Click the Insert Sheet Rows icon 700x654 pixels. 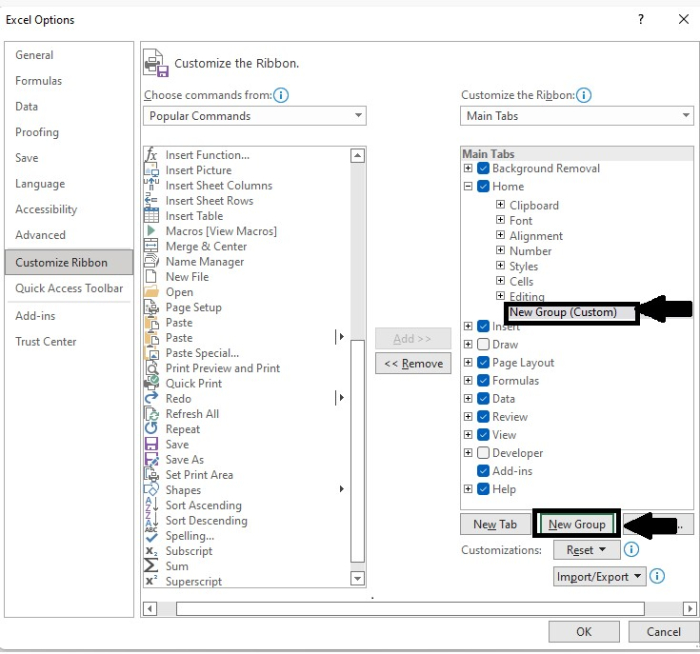[151, 200]
